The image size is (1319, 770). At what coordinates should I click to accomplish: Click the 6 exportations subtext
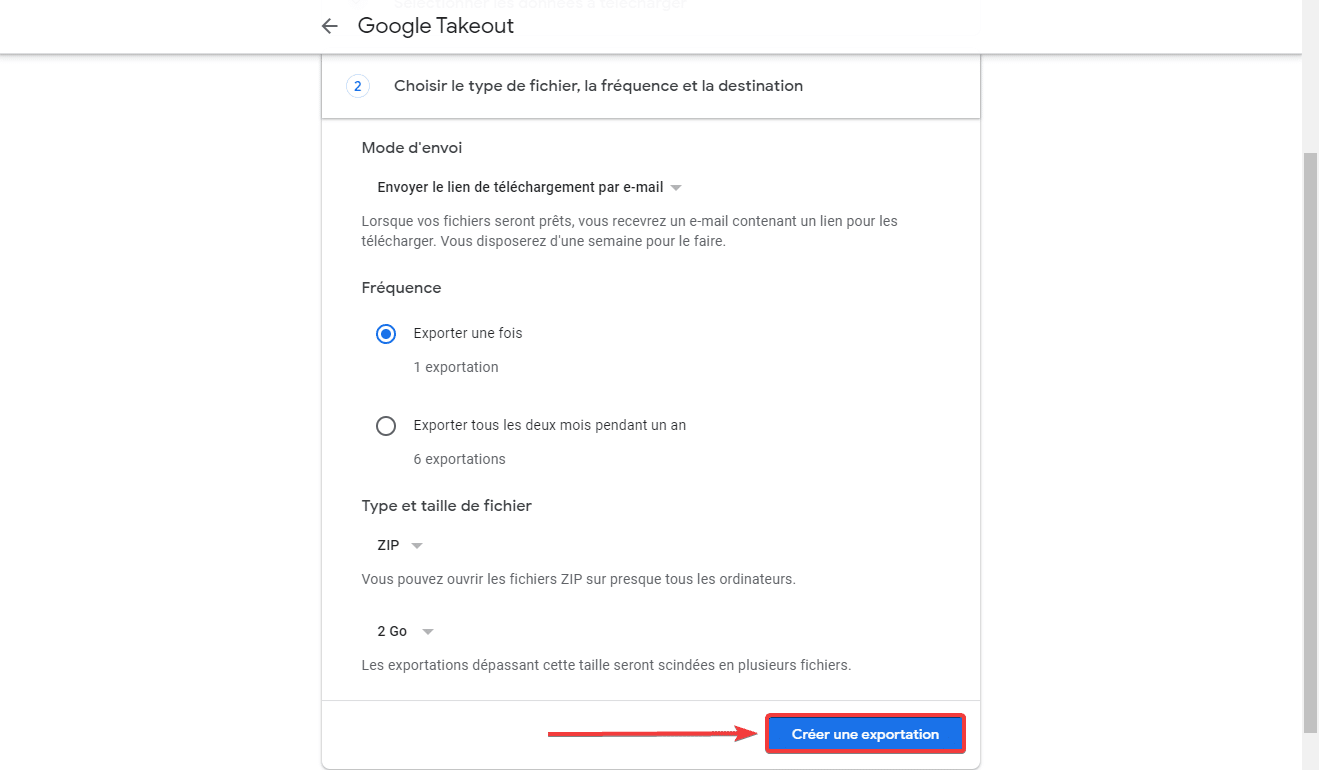click(460, 459)
